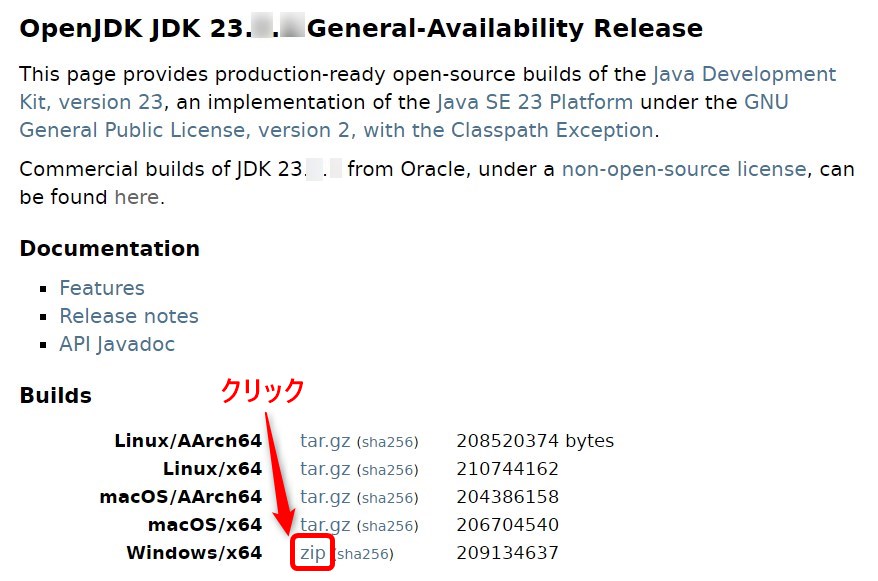The image size is (878, 581).
Task: View the Release notes
Action: point(129,316)
